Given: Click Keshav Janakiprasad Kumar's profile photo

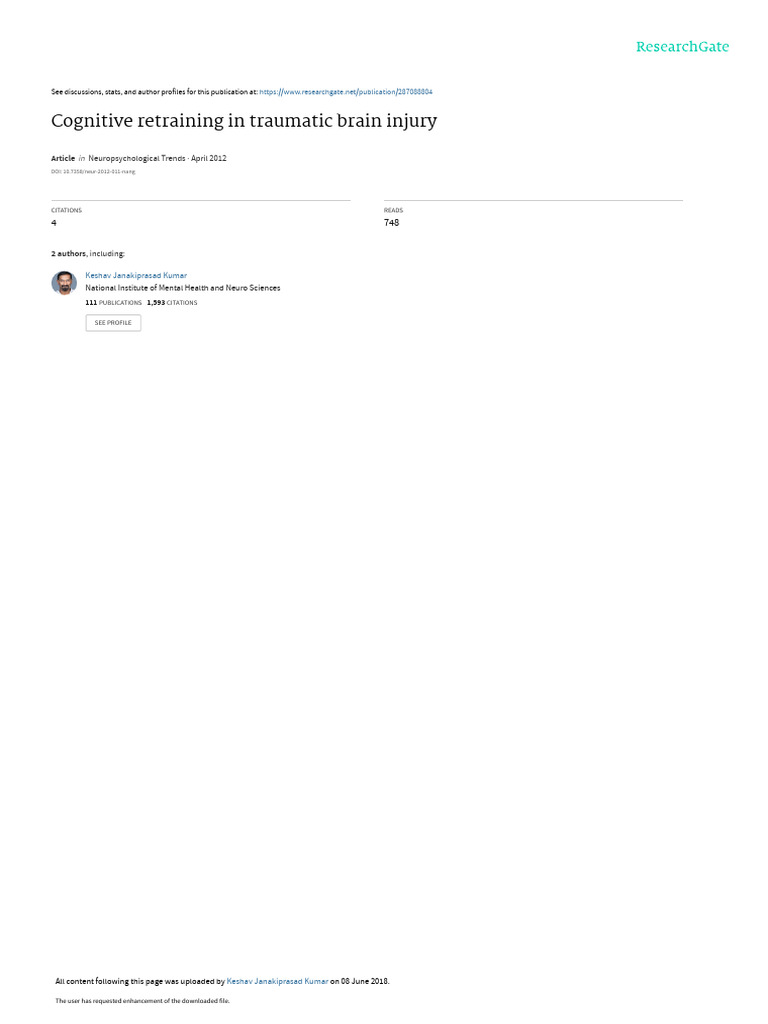Looking at the screenshot, I should [64, 283].
